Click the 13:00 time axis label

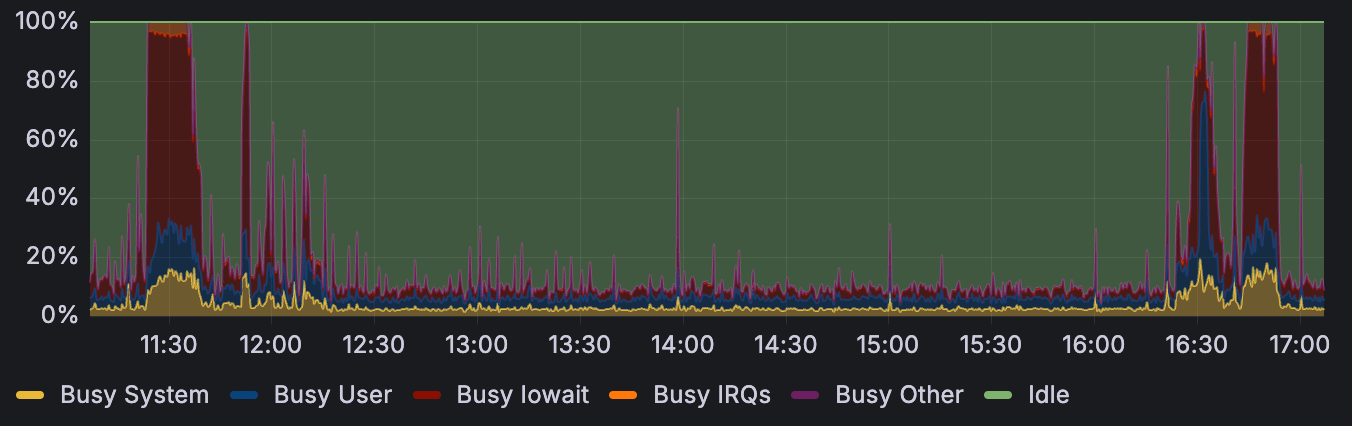coord(475,344)
